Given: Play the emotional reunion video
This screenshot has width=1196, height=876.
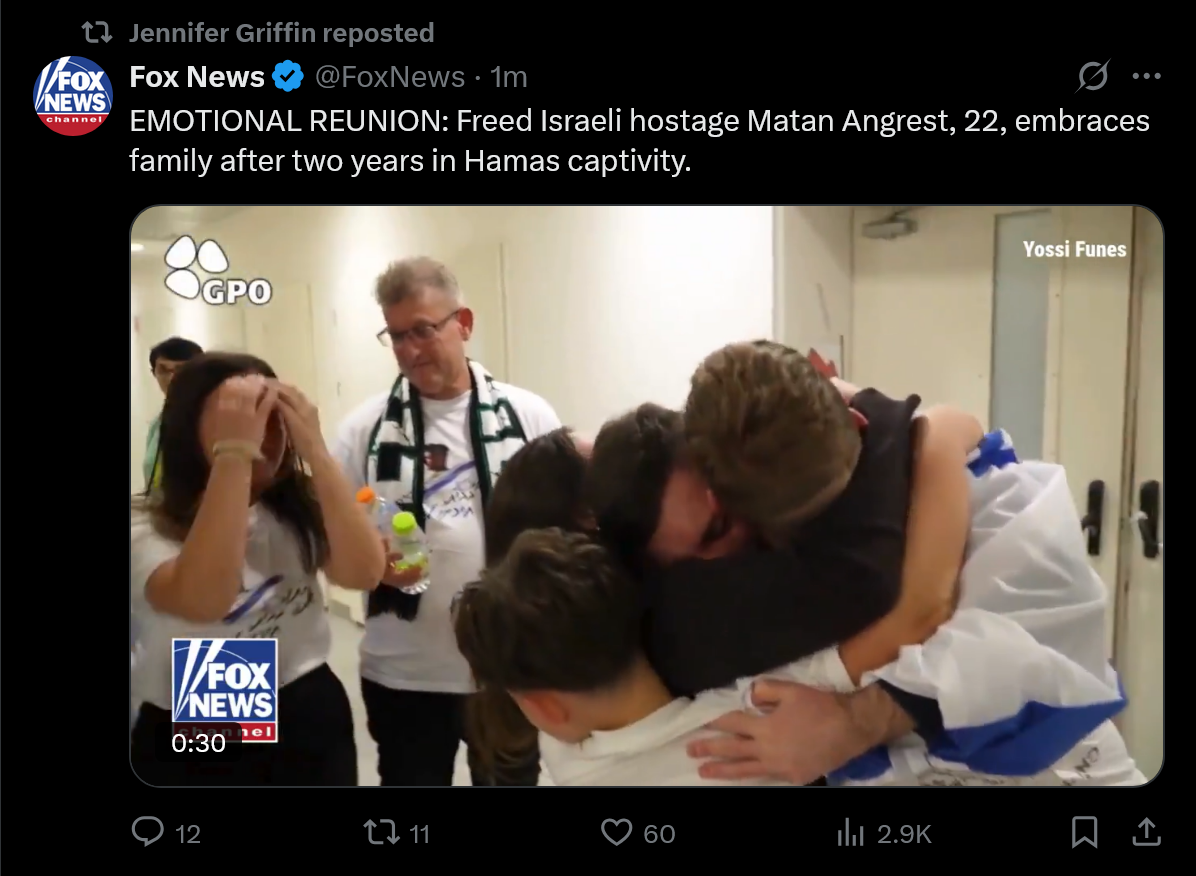Looking at the screenshot, I should (646, 495).
